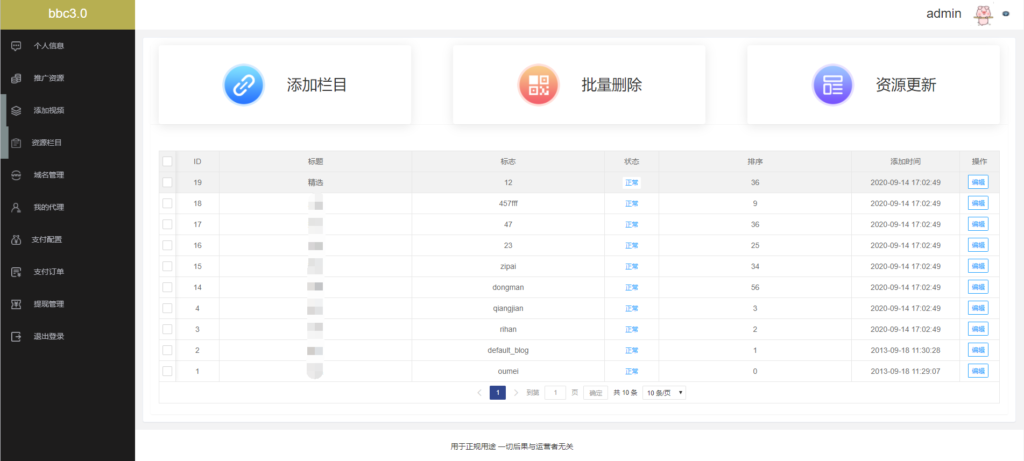This screenshot has height=461, width=1024.
Task: Click the 退出登录 logout icon in sidebar
Action: pos(16,337)
